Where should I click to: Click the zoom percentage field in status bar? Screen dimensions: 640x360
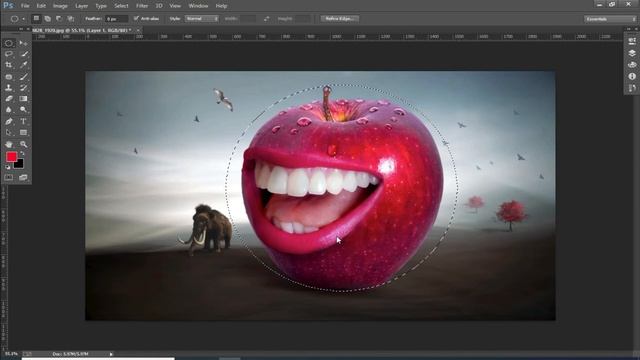(11, 354)
